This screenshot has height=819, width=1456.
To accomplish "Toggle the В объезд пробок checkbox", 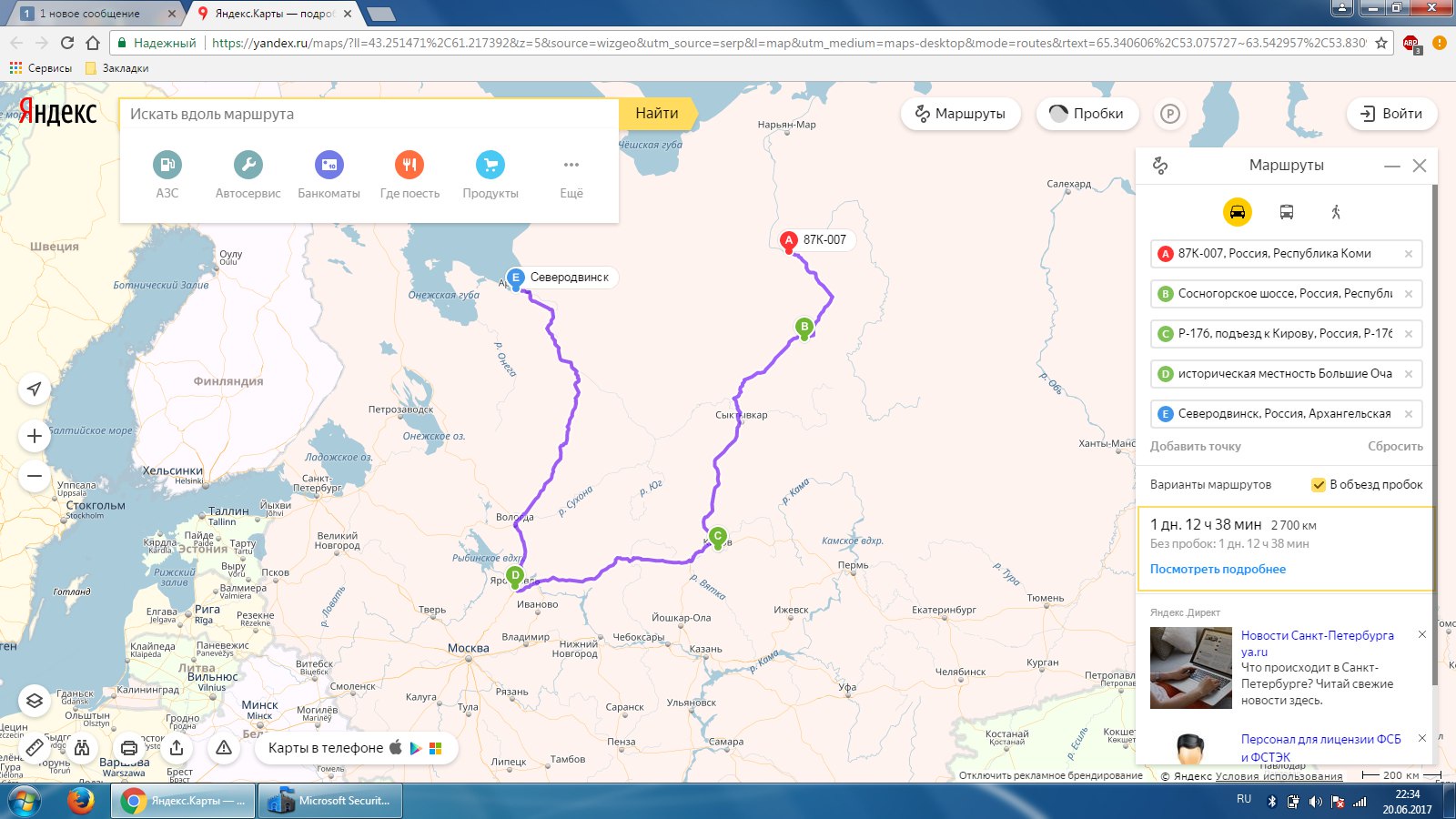I will pos(1318,485).
